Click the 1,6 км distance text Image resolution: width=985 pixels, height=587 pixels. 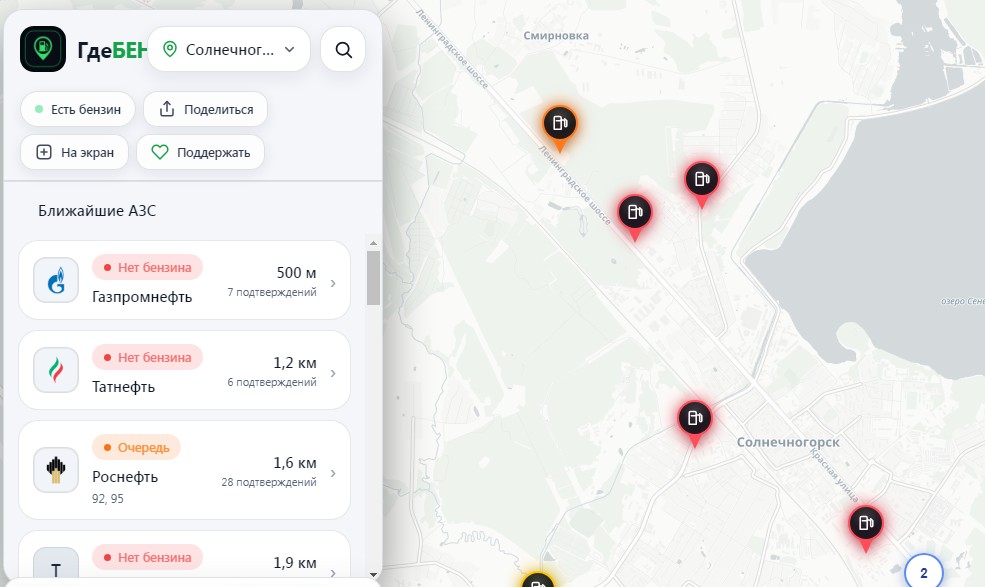coord(295,463)
